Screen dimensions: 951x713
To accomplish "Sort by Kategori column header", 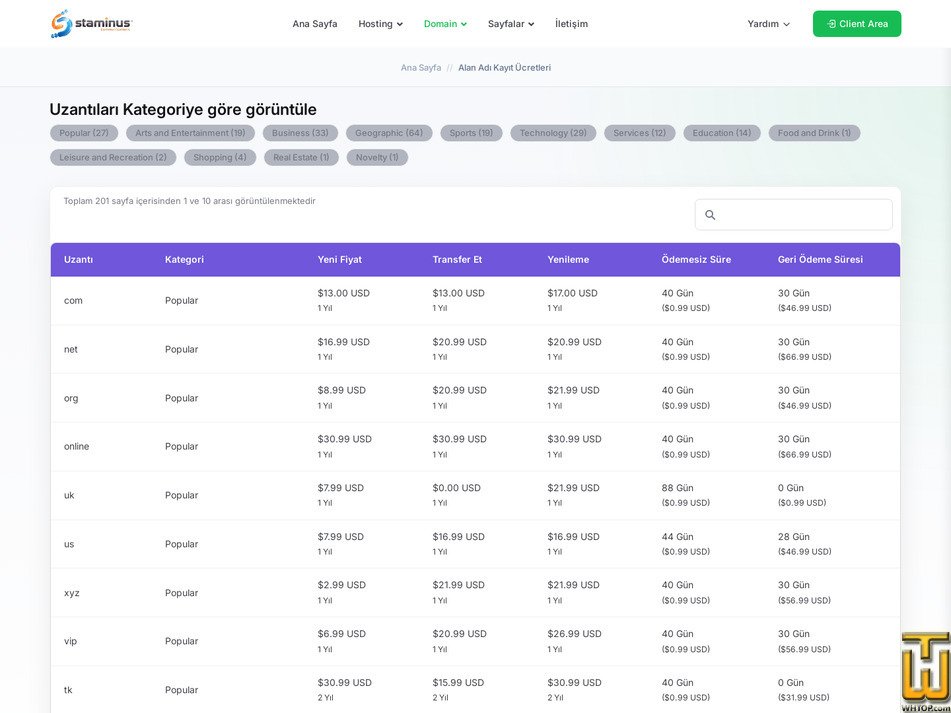I will (184, 259).
